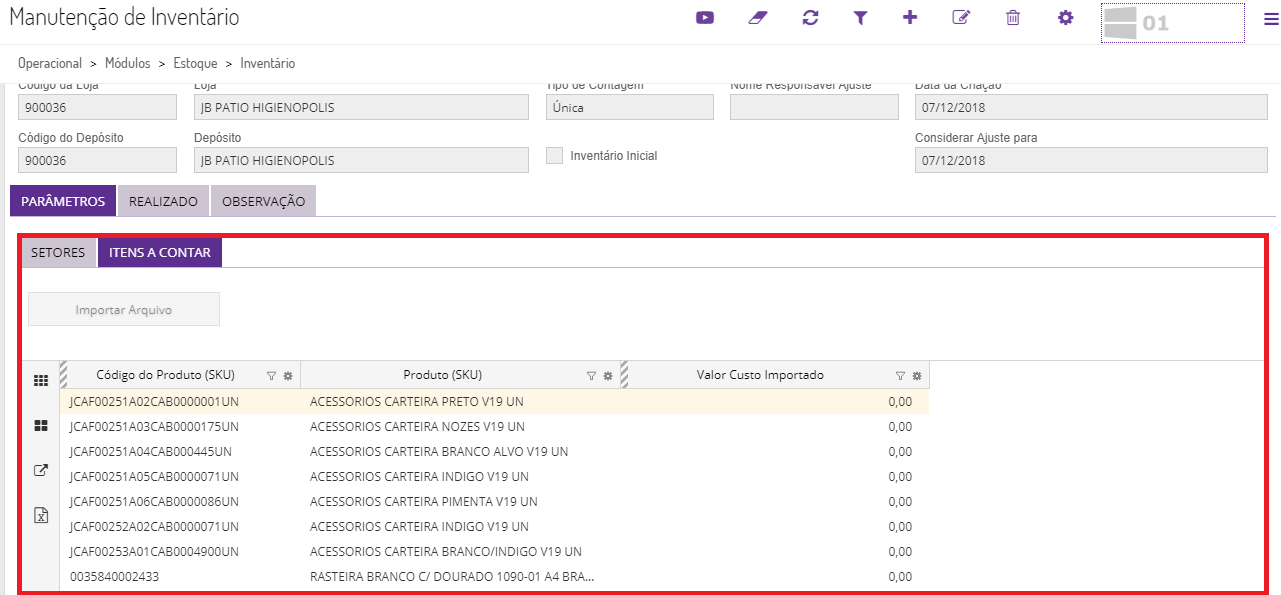Delete using the trash can icon
Viewport: 1281px width, 595px height.
(1013, 18)
